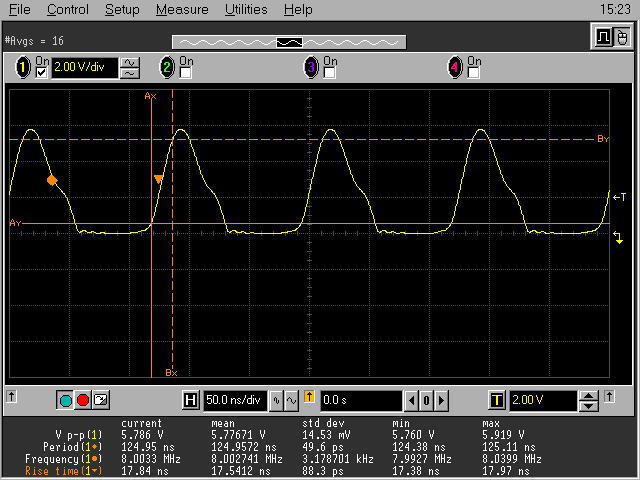Expand the left bottom panel arrow
This screenshot has width=640, height=480.
(x=11, y=397)
